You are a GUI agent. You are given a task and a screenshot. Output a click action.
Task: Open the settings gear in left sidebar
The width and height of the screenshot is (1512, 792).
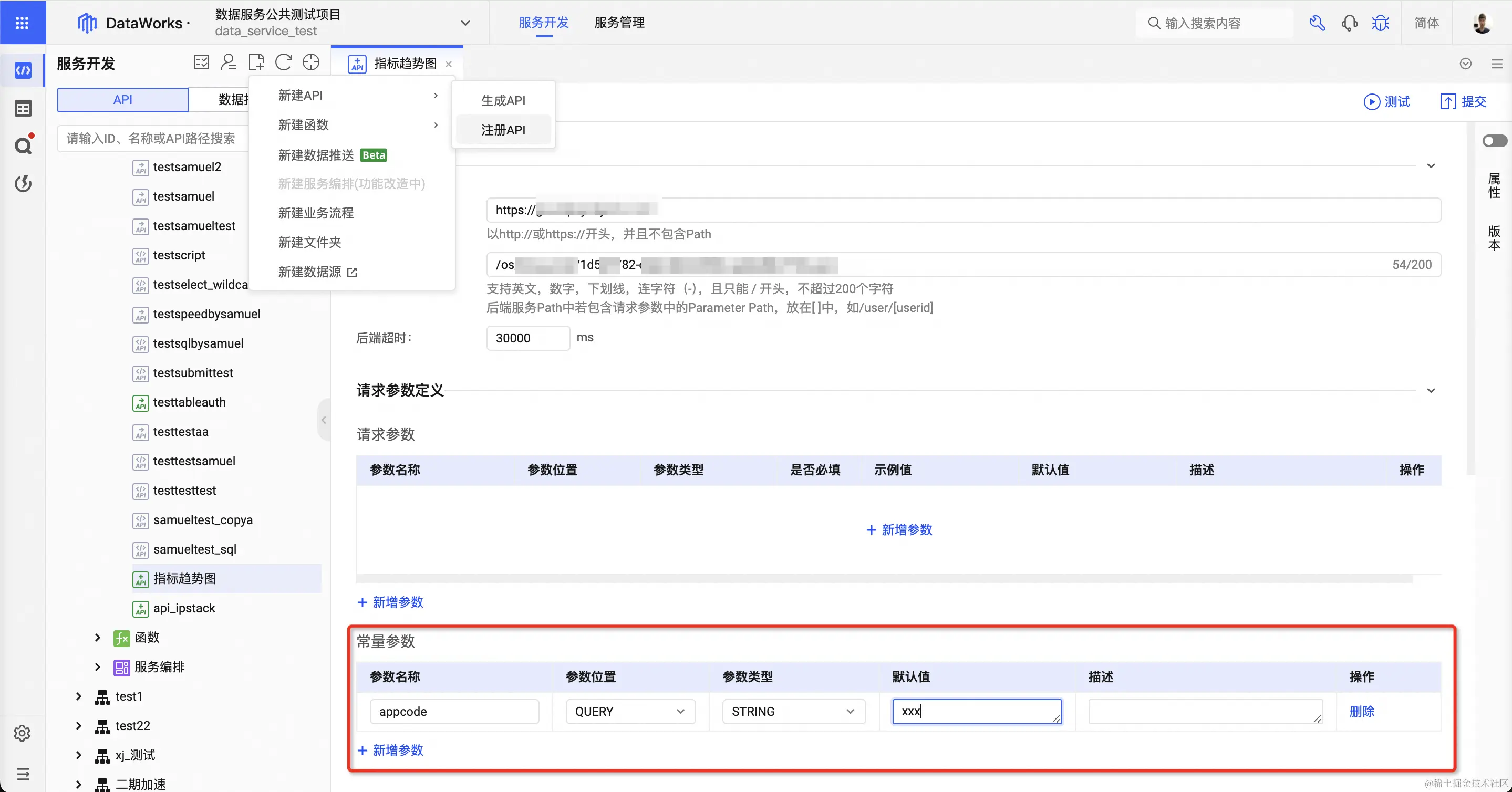click(x=22, y=733)
